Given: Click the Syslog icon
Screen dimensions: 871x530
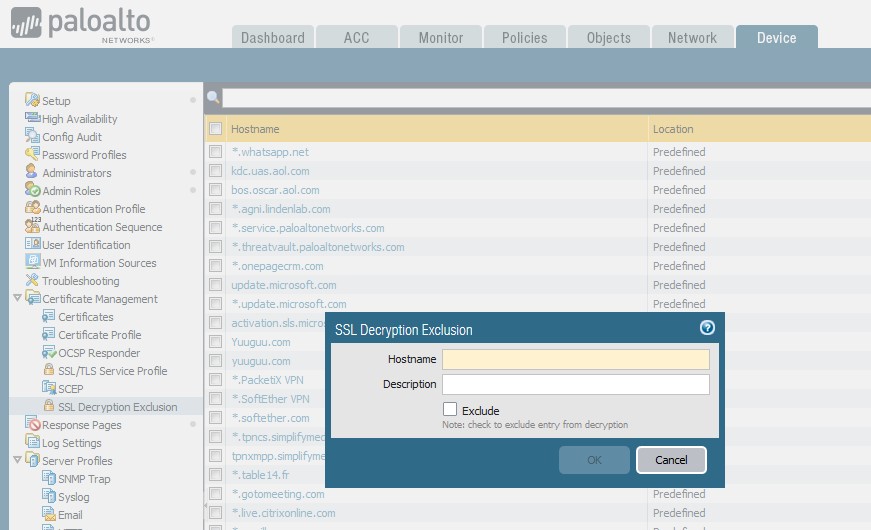Looking at the screenshot, I should click(49, 496).
